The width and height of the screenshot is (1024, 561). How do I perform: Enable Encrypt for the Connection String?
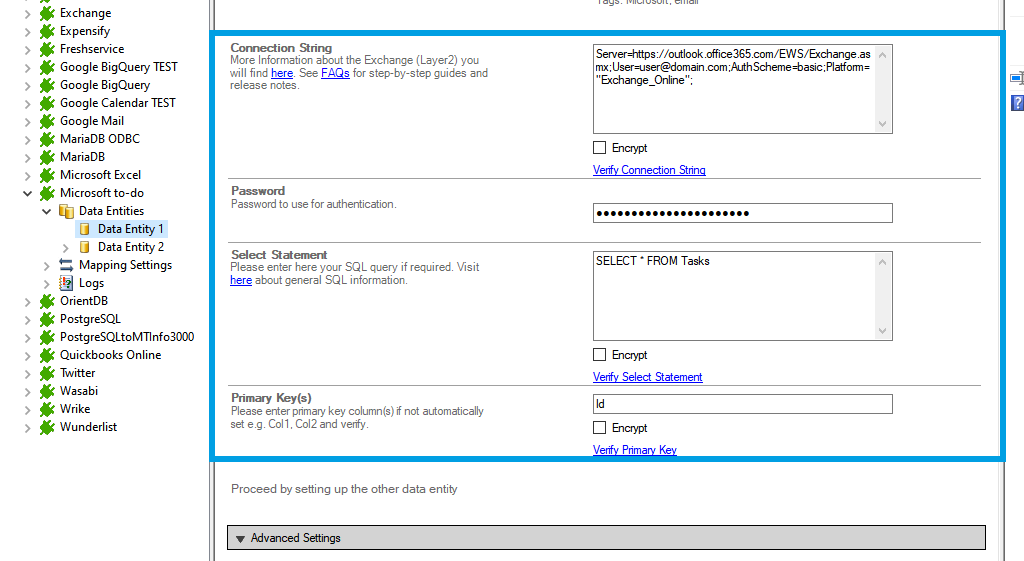[x=600, y=148]
